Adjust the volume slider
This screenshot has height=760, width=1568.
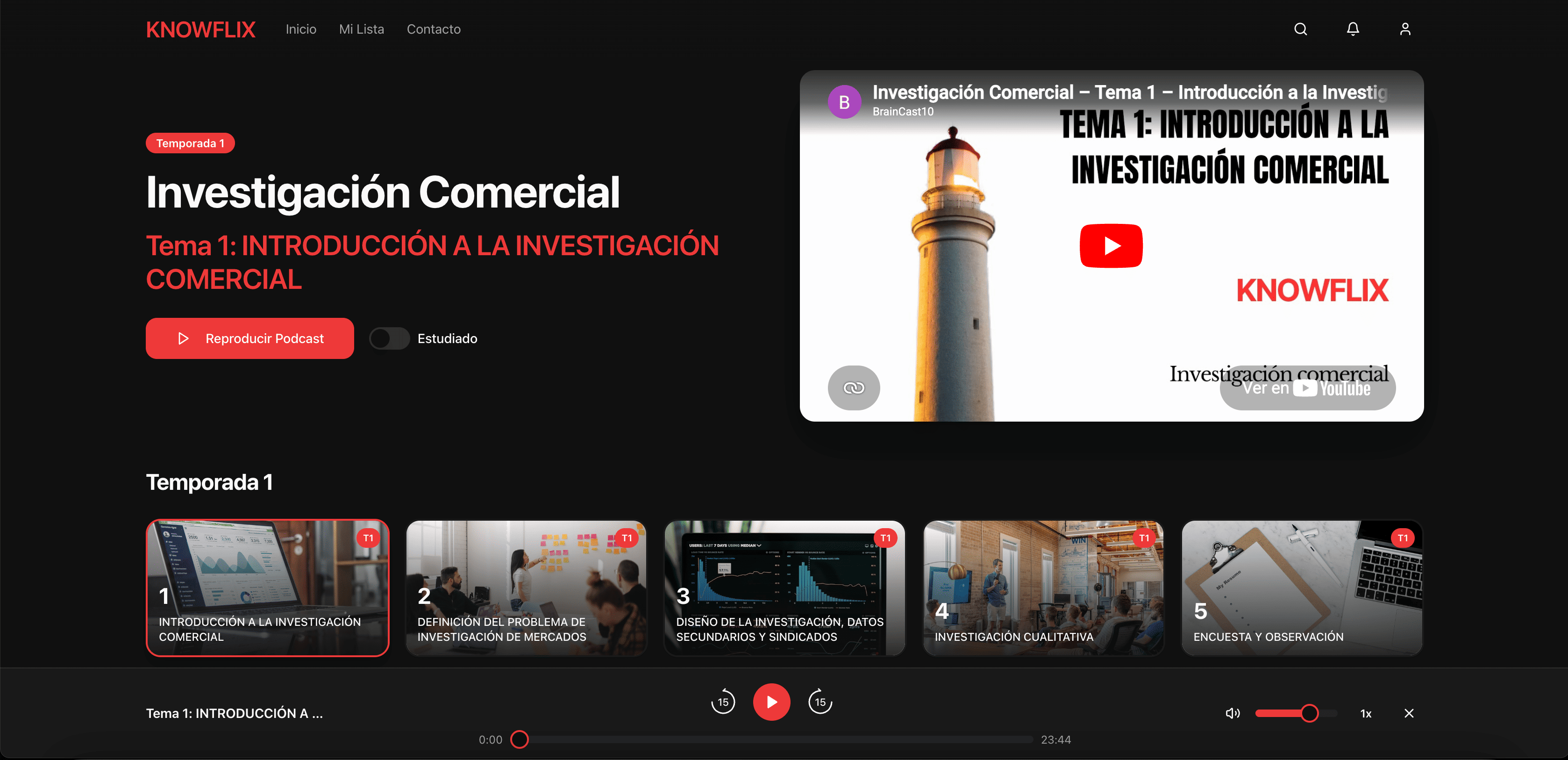pyautogui.click(x=1296, y=713)
